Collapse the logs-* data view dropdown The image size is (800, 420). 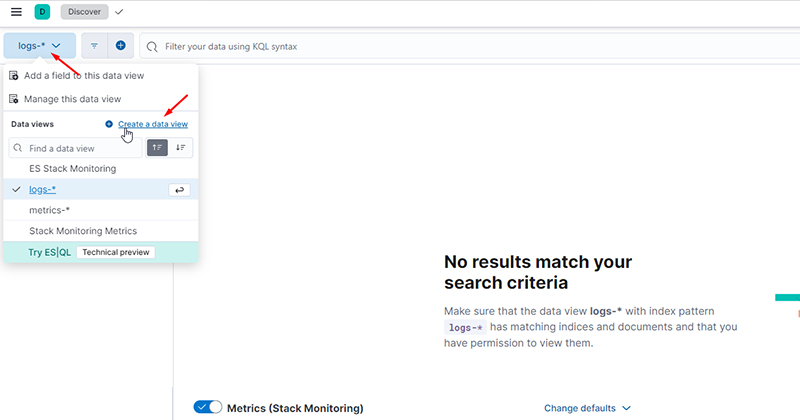(40, 46)
